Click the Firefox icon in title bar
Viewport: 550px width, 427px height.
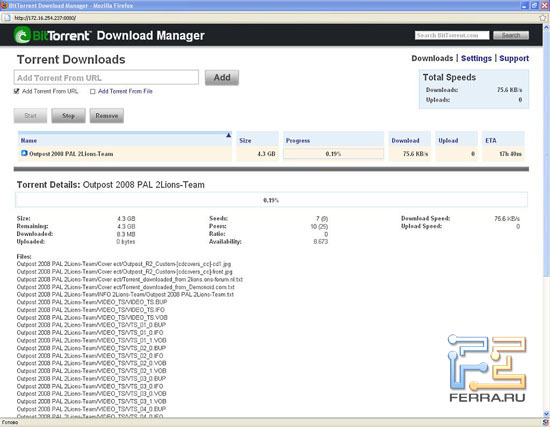(4, 5)
